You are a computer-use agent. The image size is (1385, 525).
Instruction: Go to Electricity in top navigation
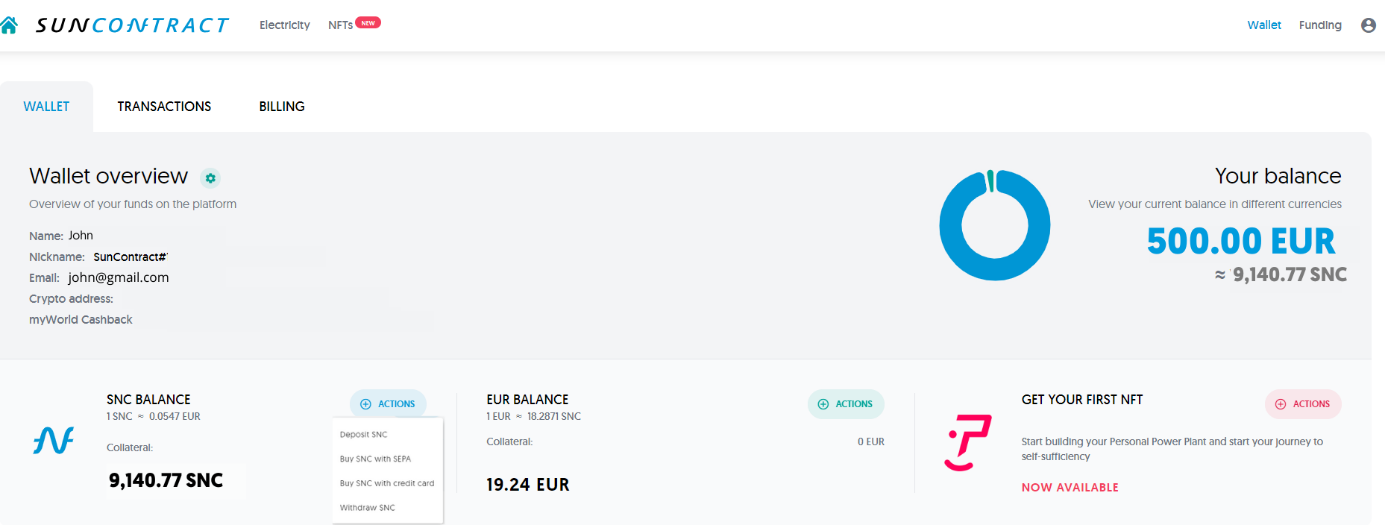click(285, 25)
